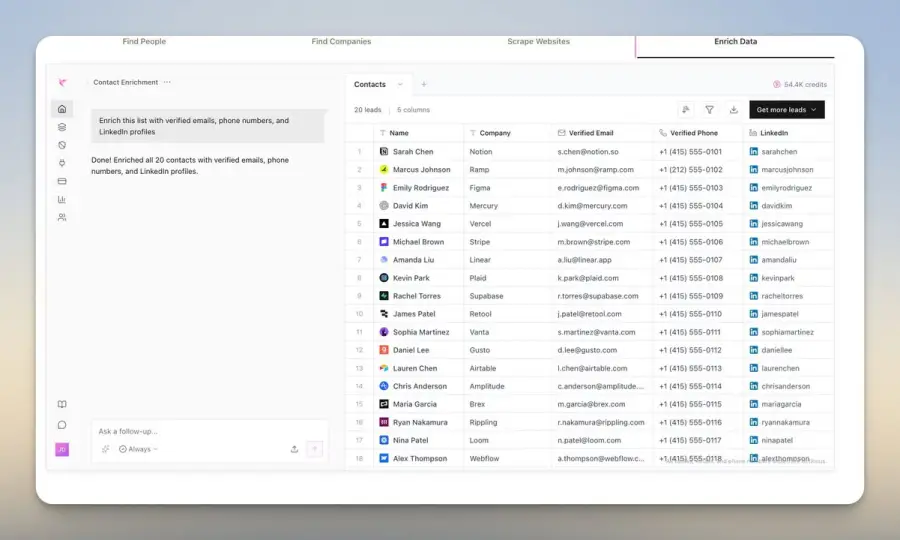Click the Contact Enrichment title

tap(126, 82)
